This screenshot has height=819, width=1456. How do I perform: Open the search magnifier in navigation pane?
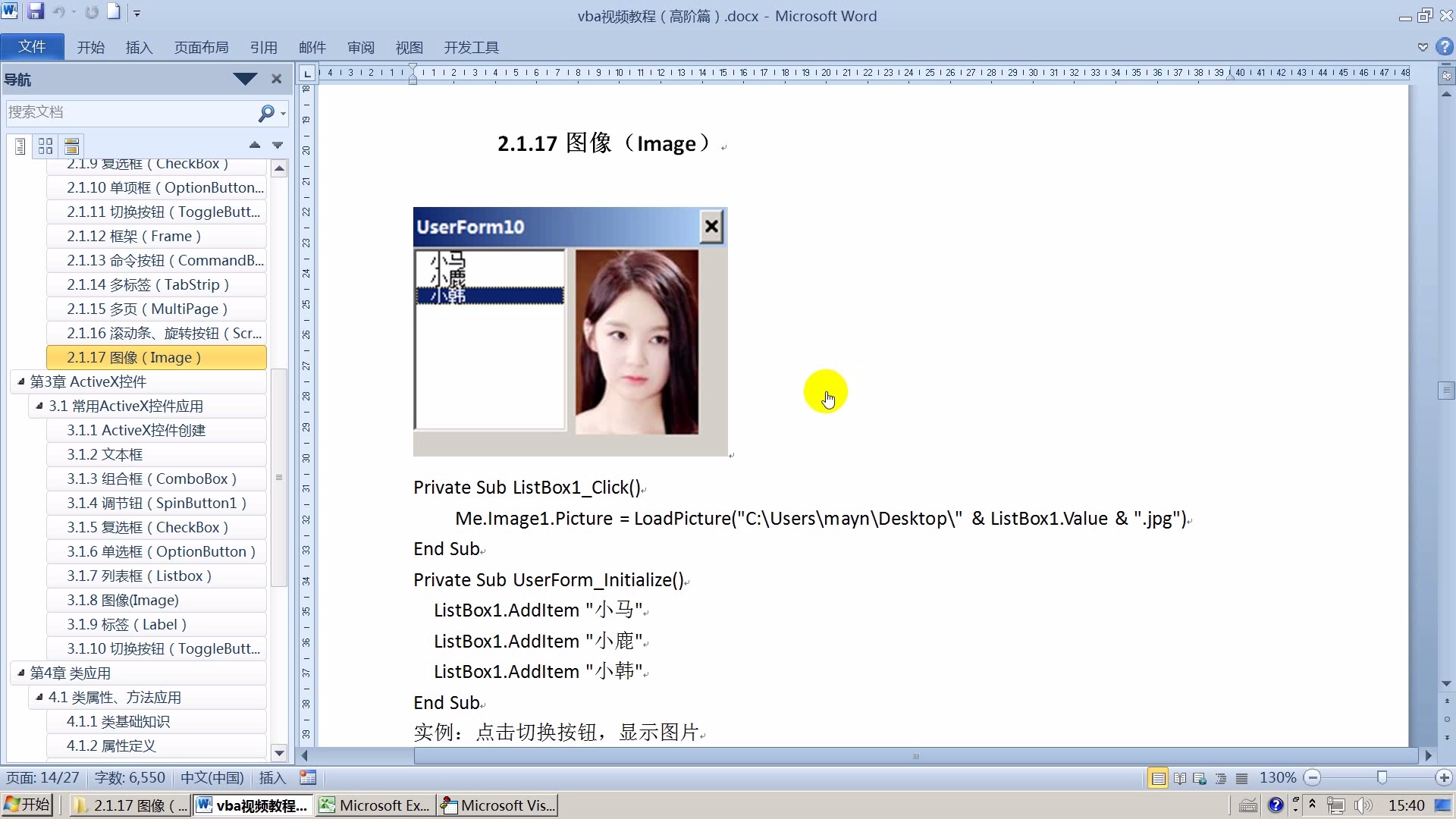(x=267, y=112)
